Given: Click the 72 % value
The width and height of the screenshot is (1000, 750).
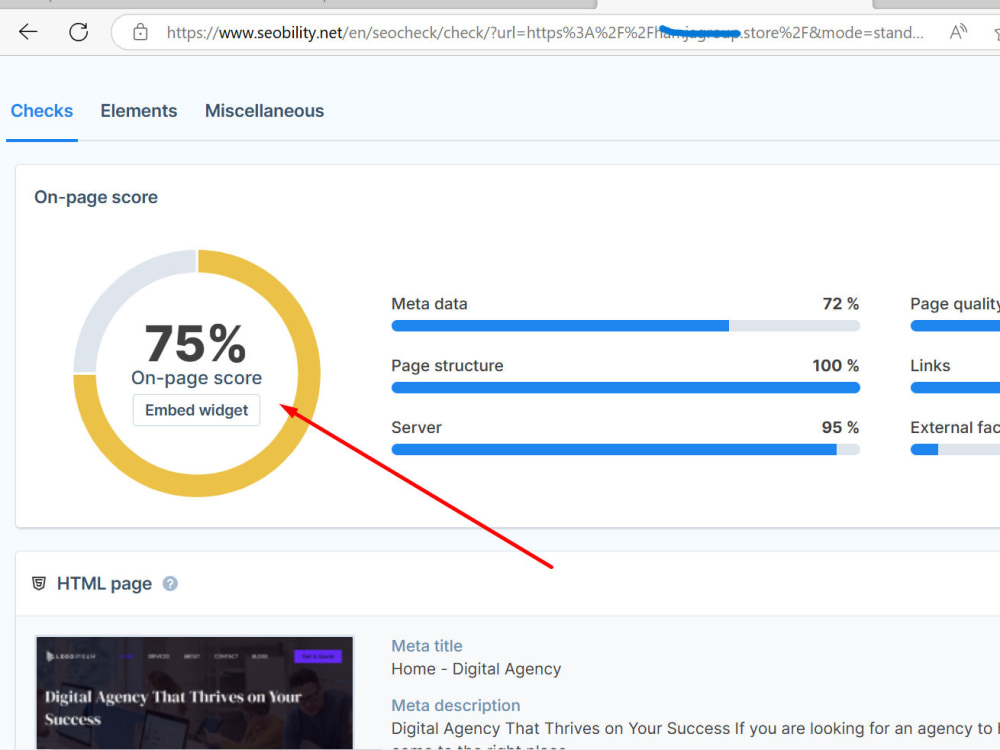Looking at the screenshot, I should click(841, 304).
